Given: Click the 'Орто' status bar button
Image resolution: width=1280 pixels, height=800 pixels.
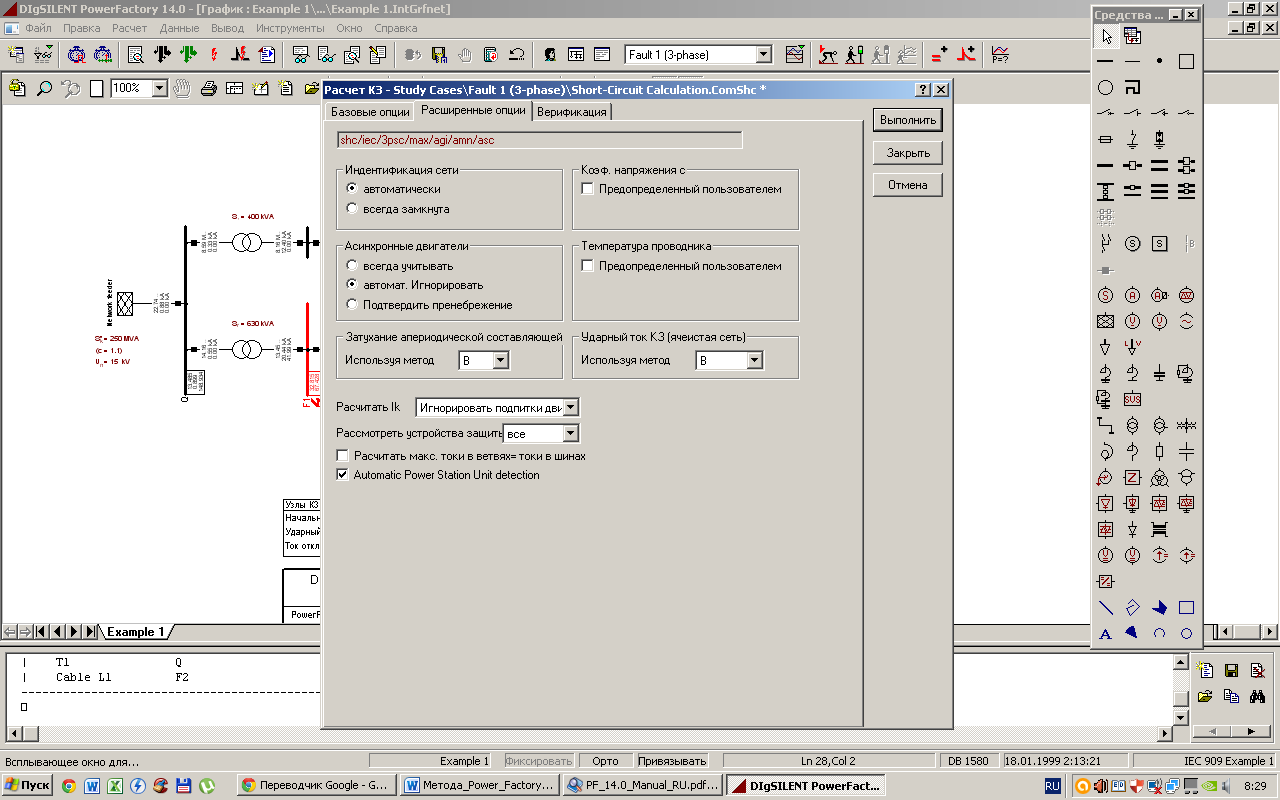Looking at the screenshot, I should (x=605, y=761).
